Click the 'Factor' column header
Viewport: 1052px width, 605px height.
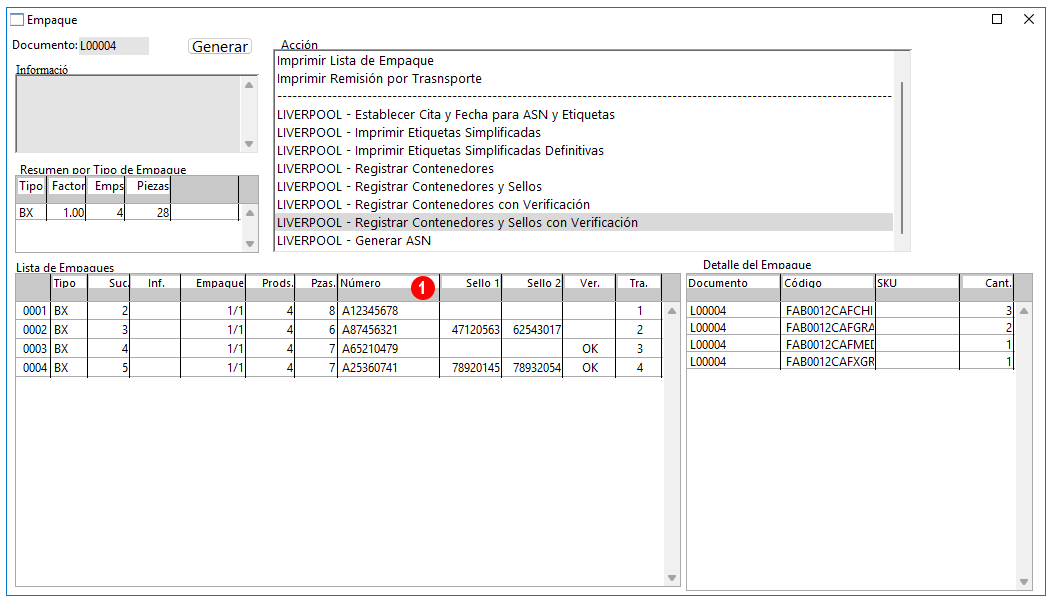point(67,189)
